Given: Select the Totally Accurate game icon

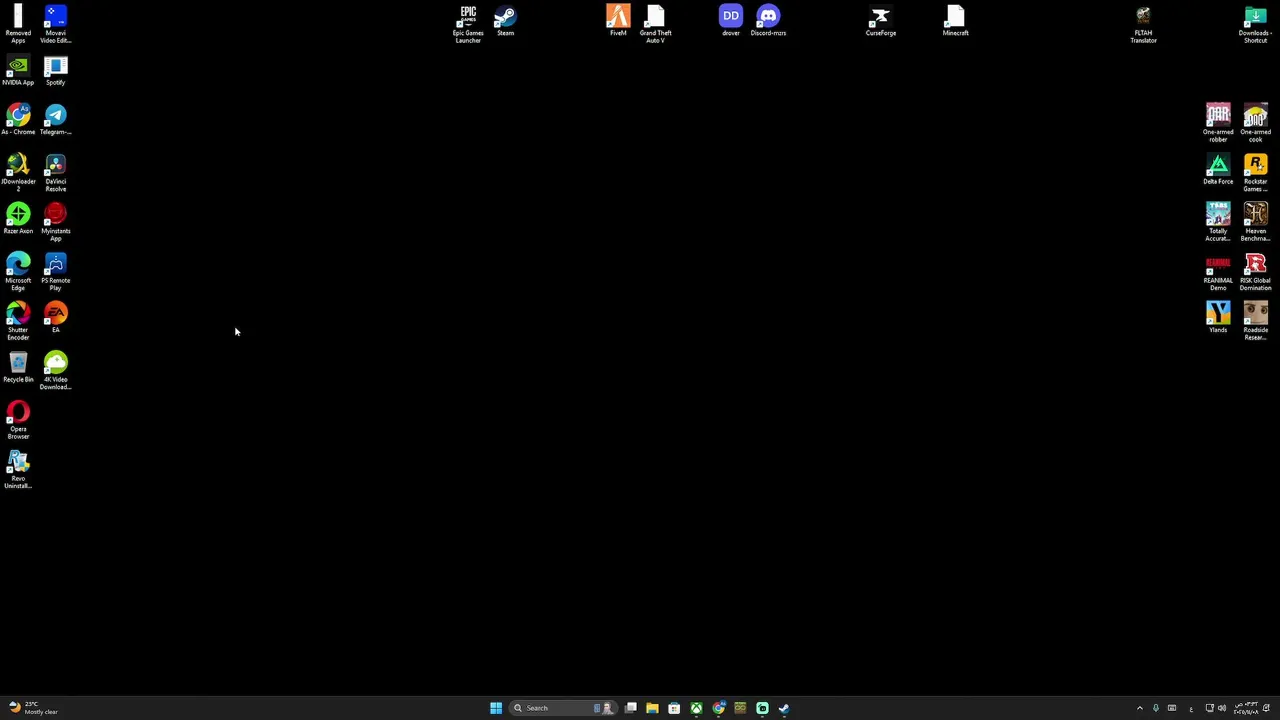Looking at the screenshot, I should point(1218,222).
